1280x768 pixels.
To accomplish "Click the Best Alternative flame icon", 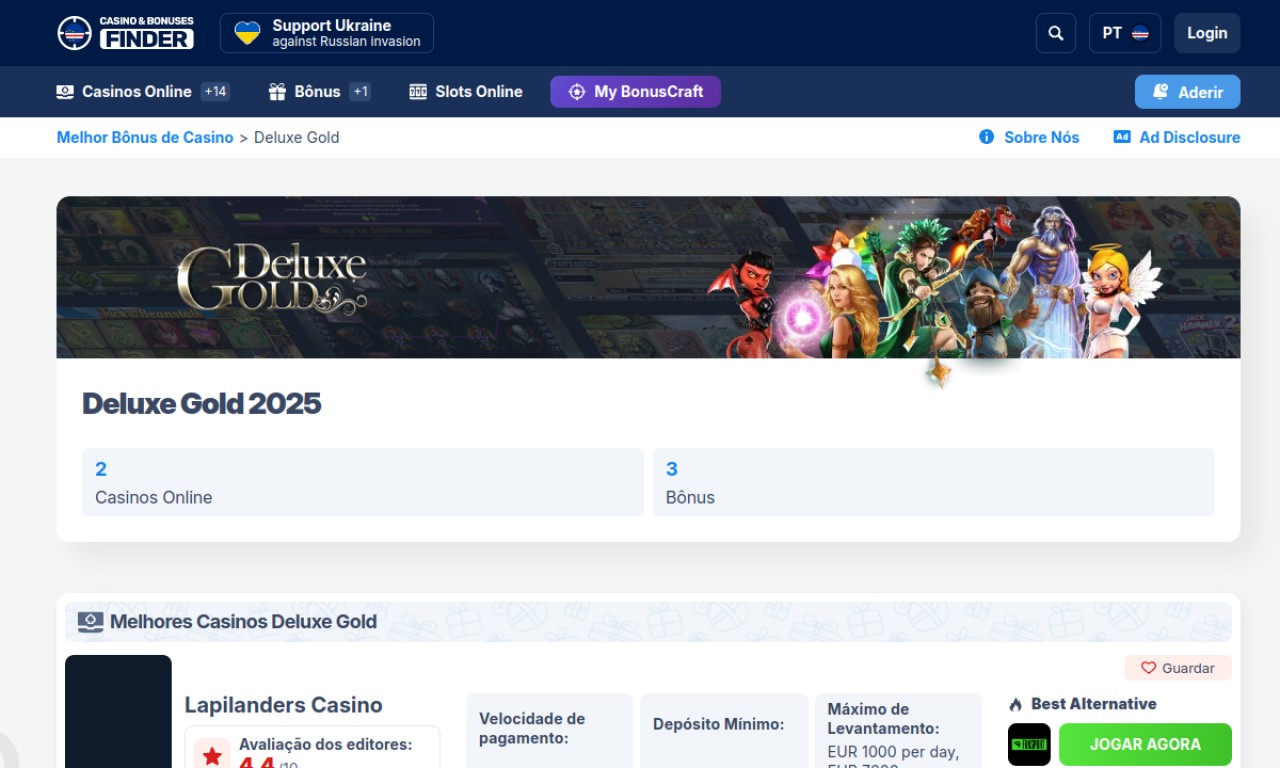I will pos(1016,705).
